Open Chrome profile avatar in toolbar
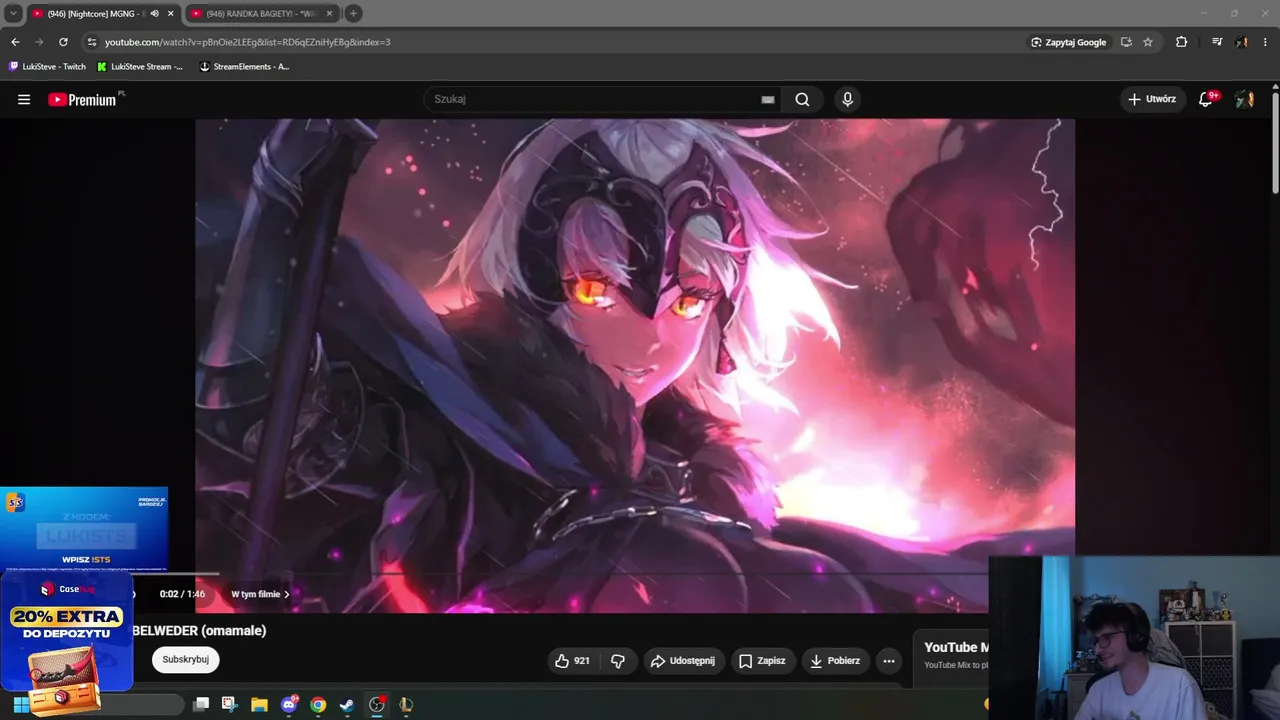This screenshot has height=720, width=1280. 1242,42
